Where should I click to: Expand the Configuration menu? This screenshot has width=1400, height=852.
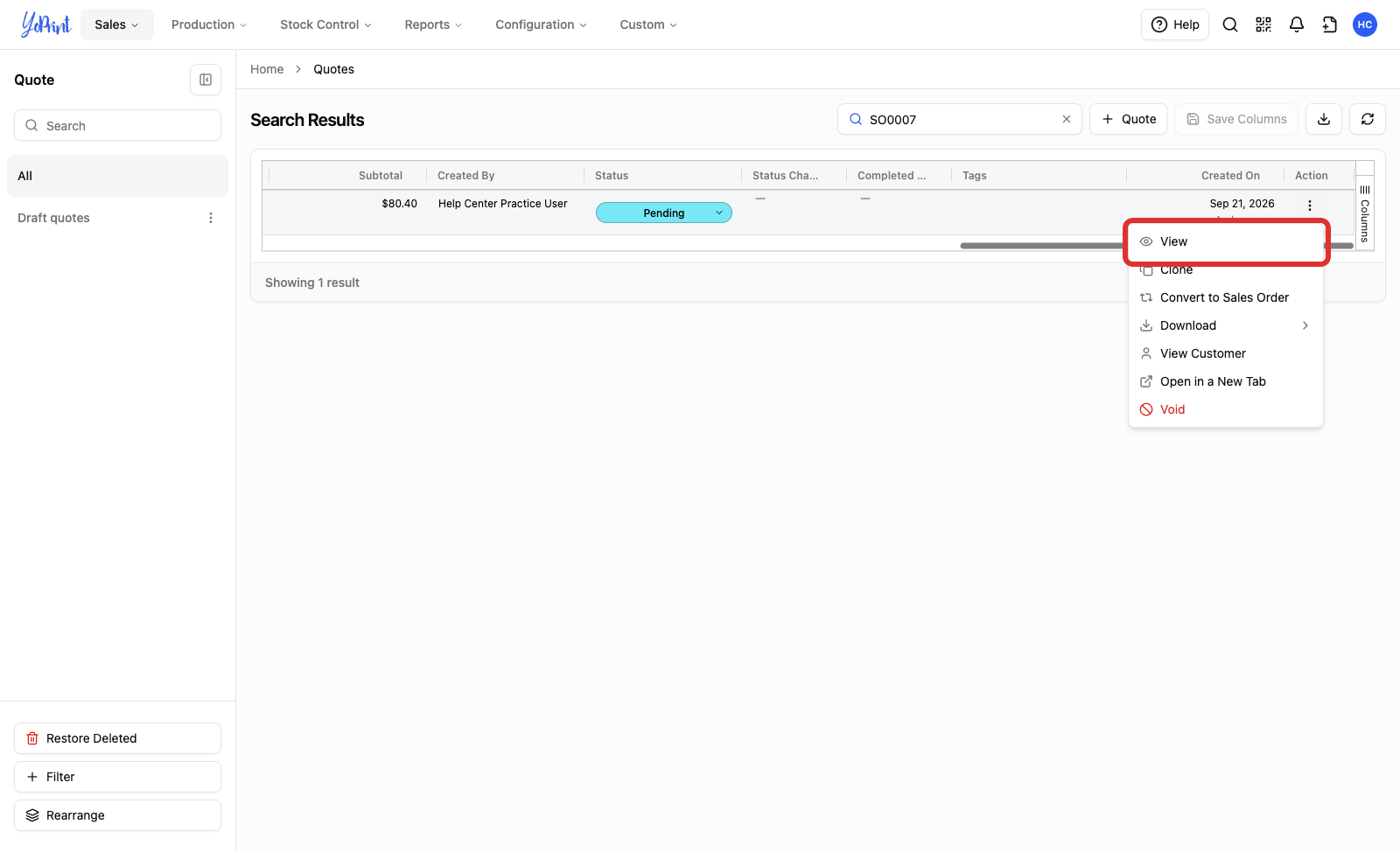(541, 24)
